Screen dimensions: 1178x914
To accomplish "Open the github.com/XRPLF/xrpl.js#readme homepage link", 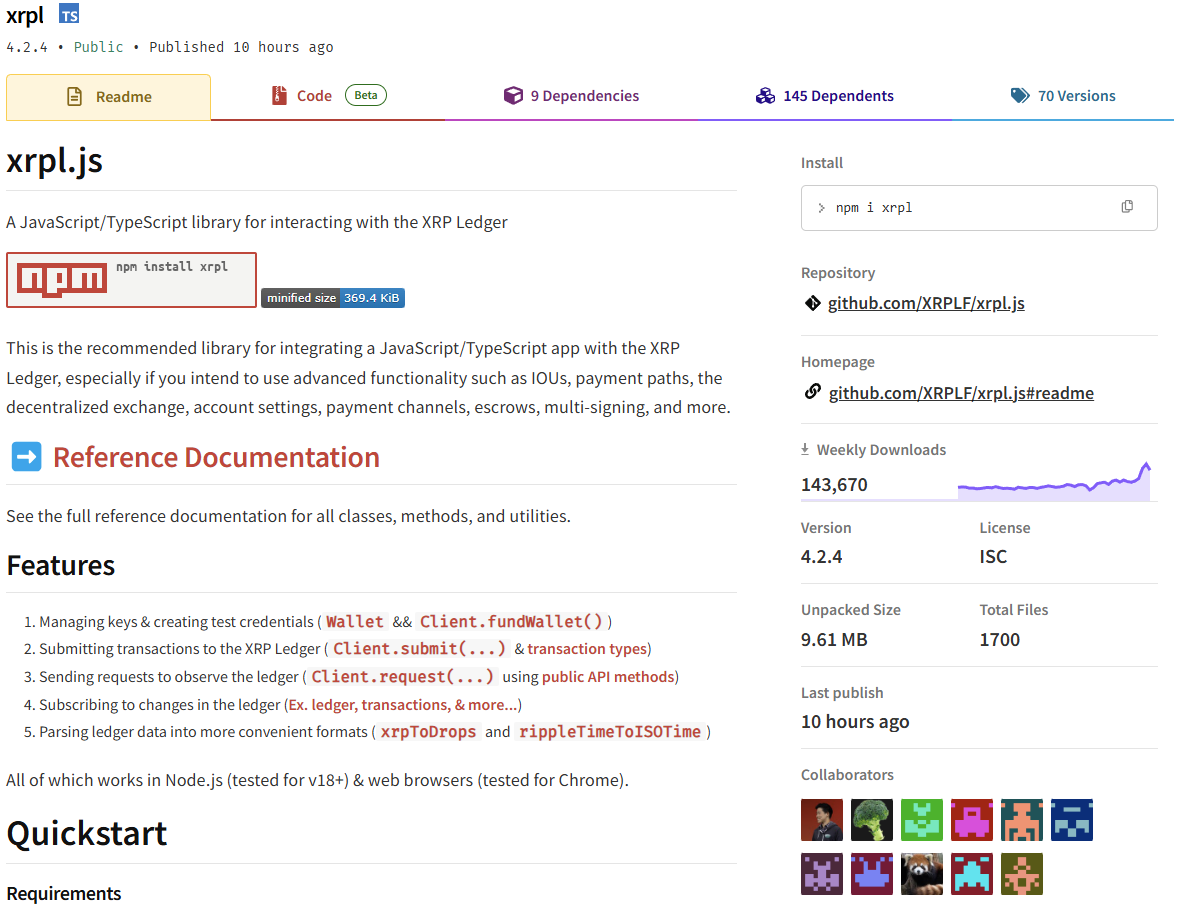I will 961,393.
